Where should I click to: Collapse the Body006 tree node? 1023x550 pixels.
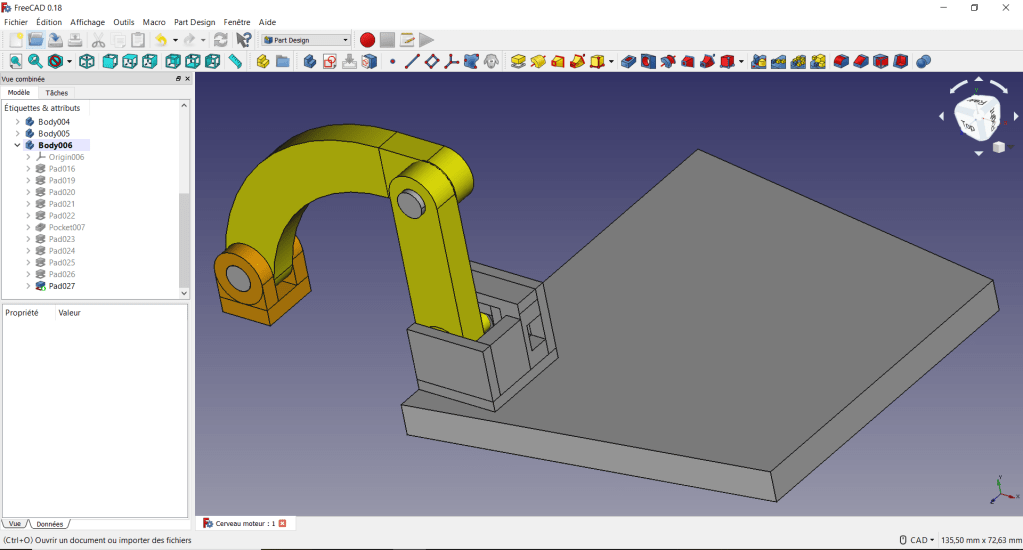(x=17, y=145)
